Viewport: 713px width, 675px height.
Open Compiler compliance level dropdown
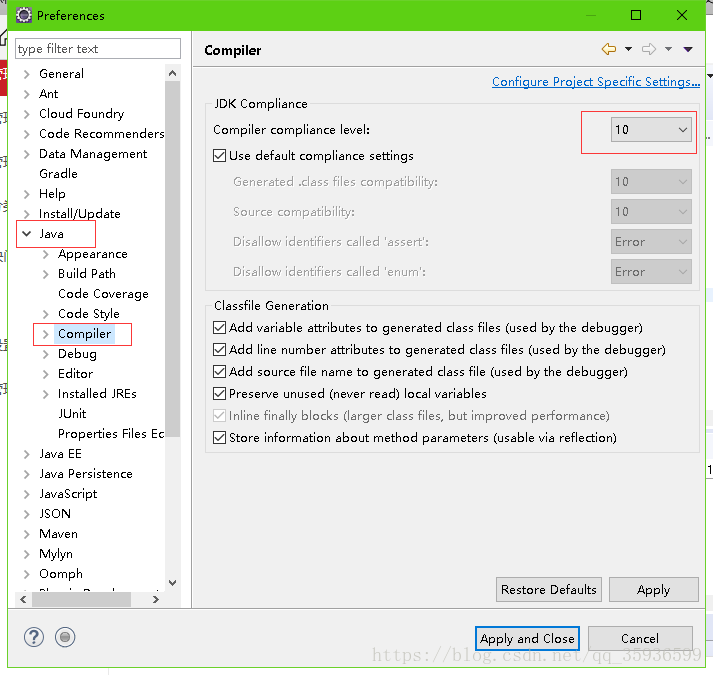coord(651,130)
